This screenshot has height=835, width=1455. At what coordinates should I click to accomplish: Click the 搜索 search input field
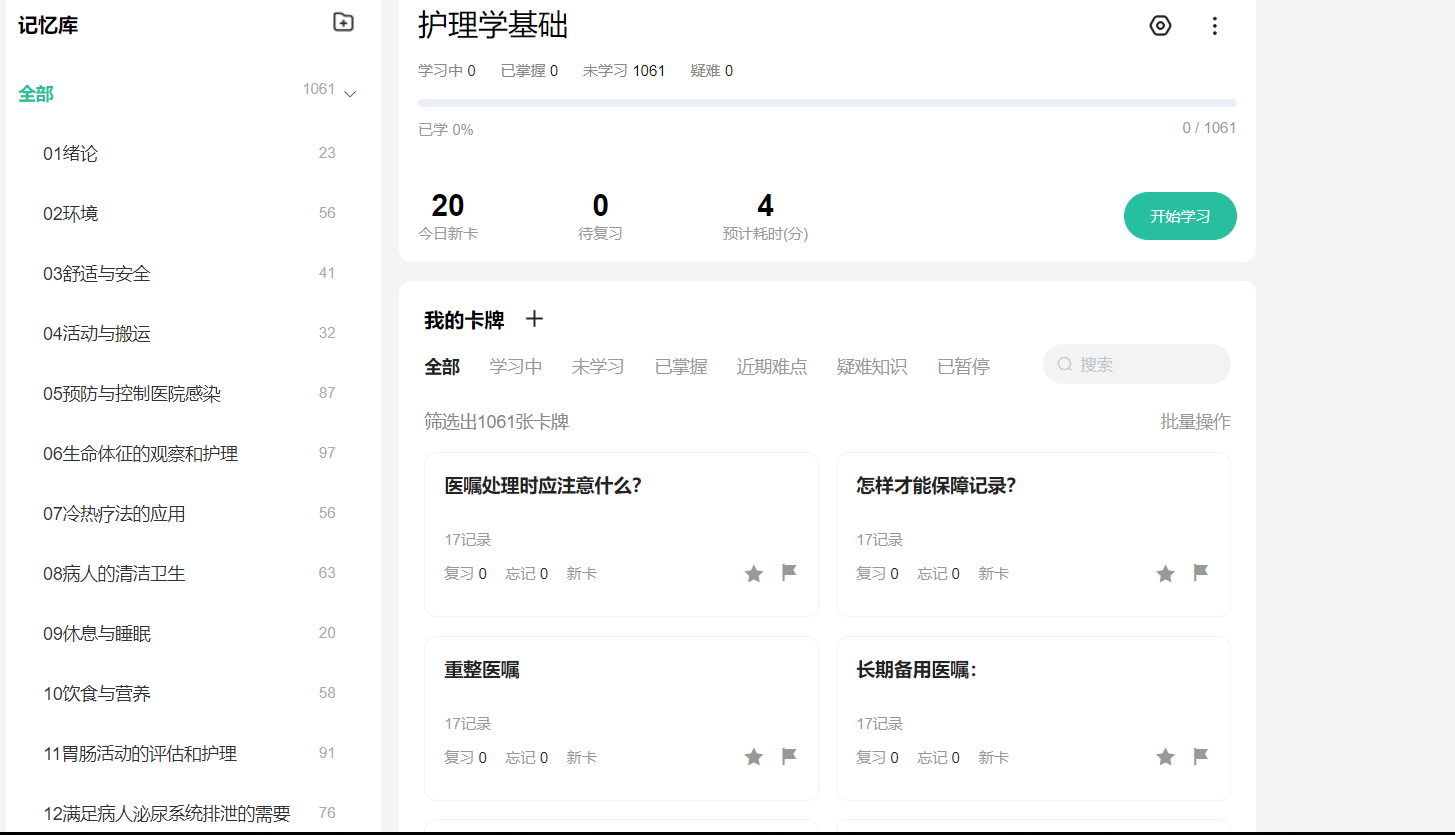[1137, 364]
